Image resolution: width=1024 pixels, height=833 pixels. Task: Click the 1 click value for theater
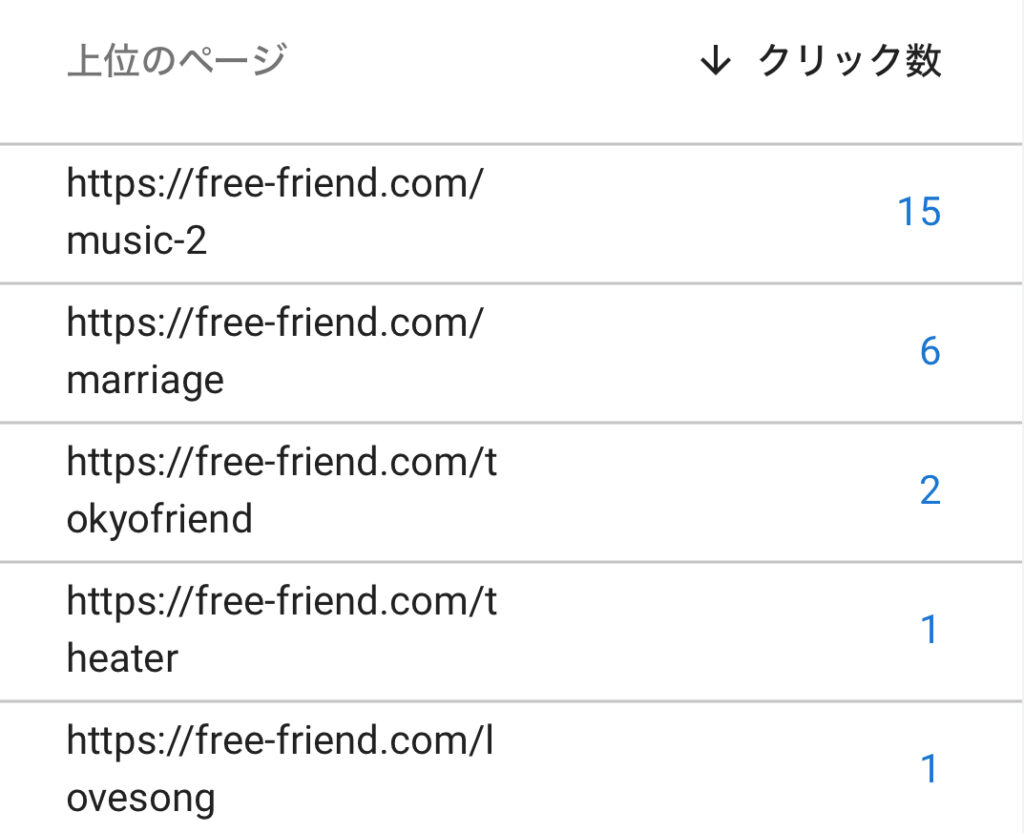tap(929, 629)
